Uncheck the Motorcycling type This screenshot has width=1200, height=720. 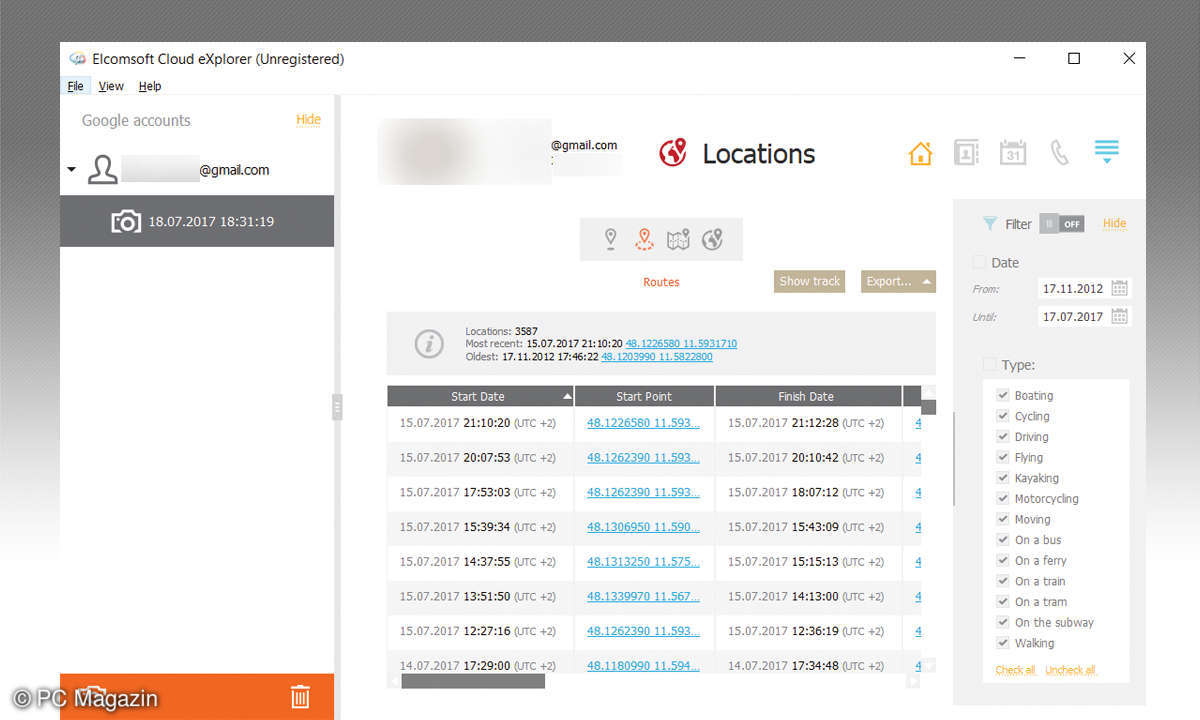pos(1002,498)
